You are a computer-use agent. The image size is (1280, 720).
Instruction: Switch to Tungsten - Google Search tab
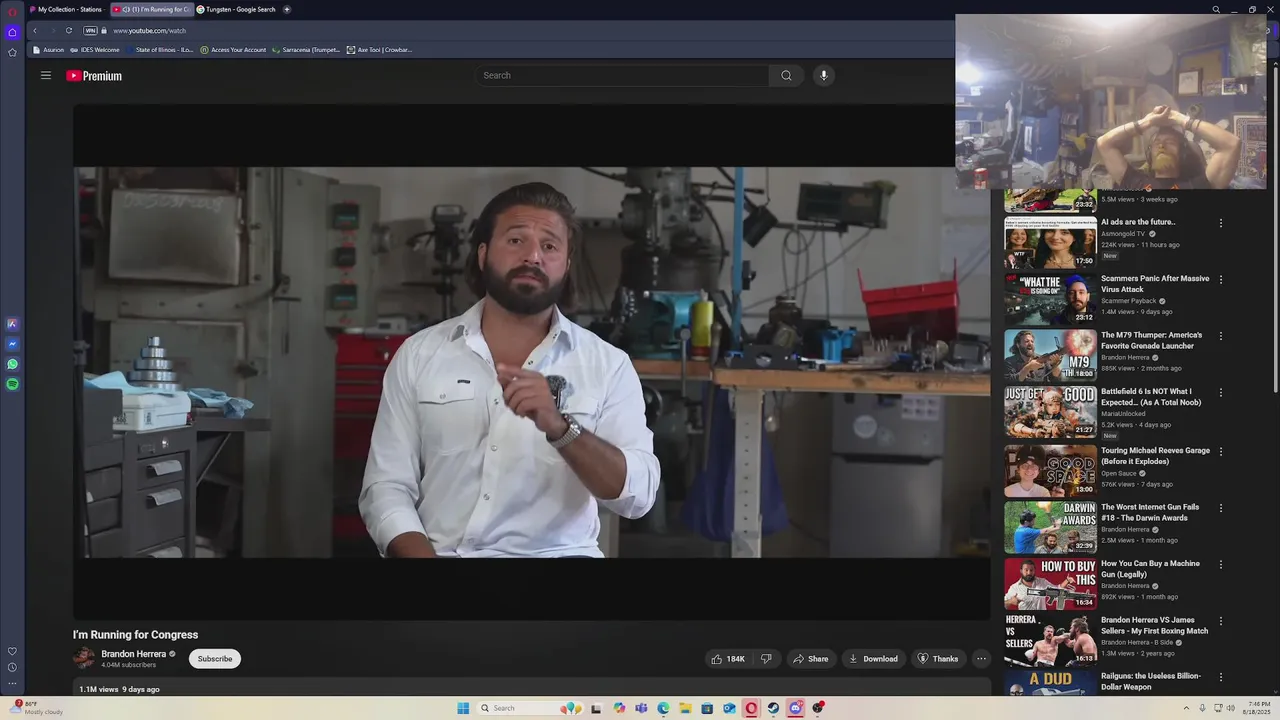237,9
